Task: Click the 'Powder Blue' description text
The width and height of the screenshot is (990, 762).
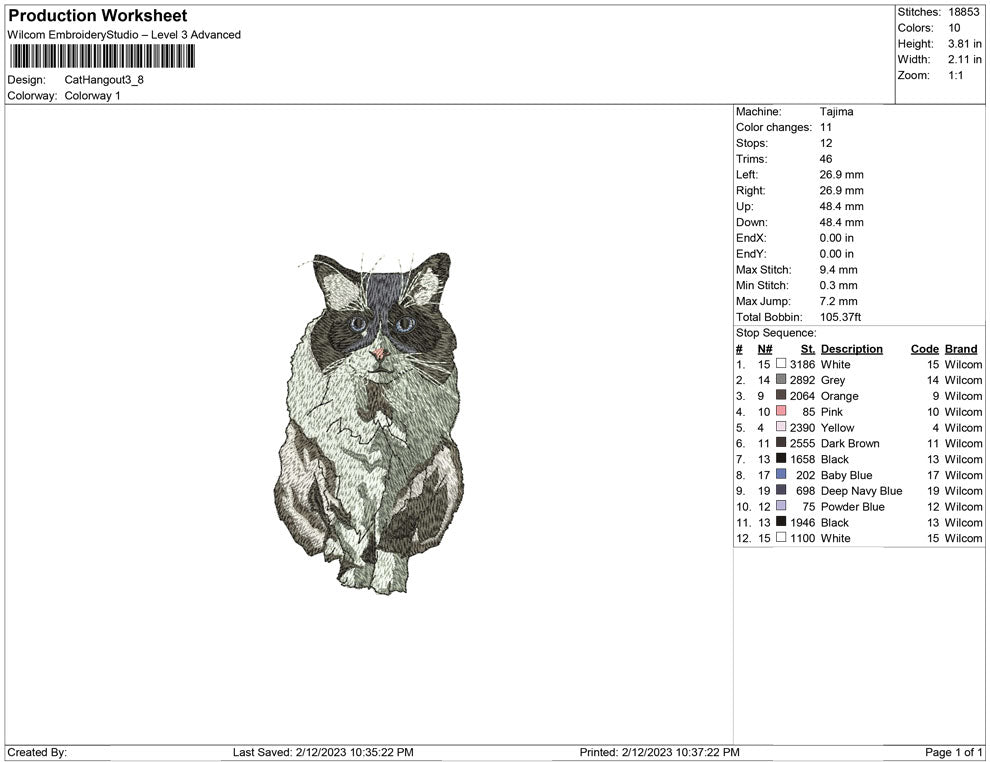Action: (x=852, y=506)
